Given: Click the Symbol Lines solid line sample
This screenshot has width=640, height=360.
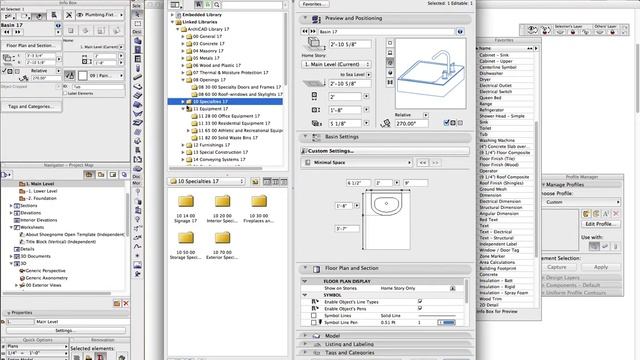Looking at the screenshot, I should (437, 316).
